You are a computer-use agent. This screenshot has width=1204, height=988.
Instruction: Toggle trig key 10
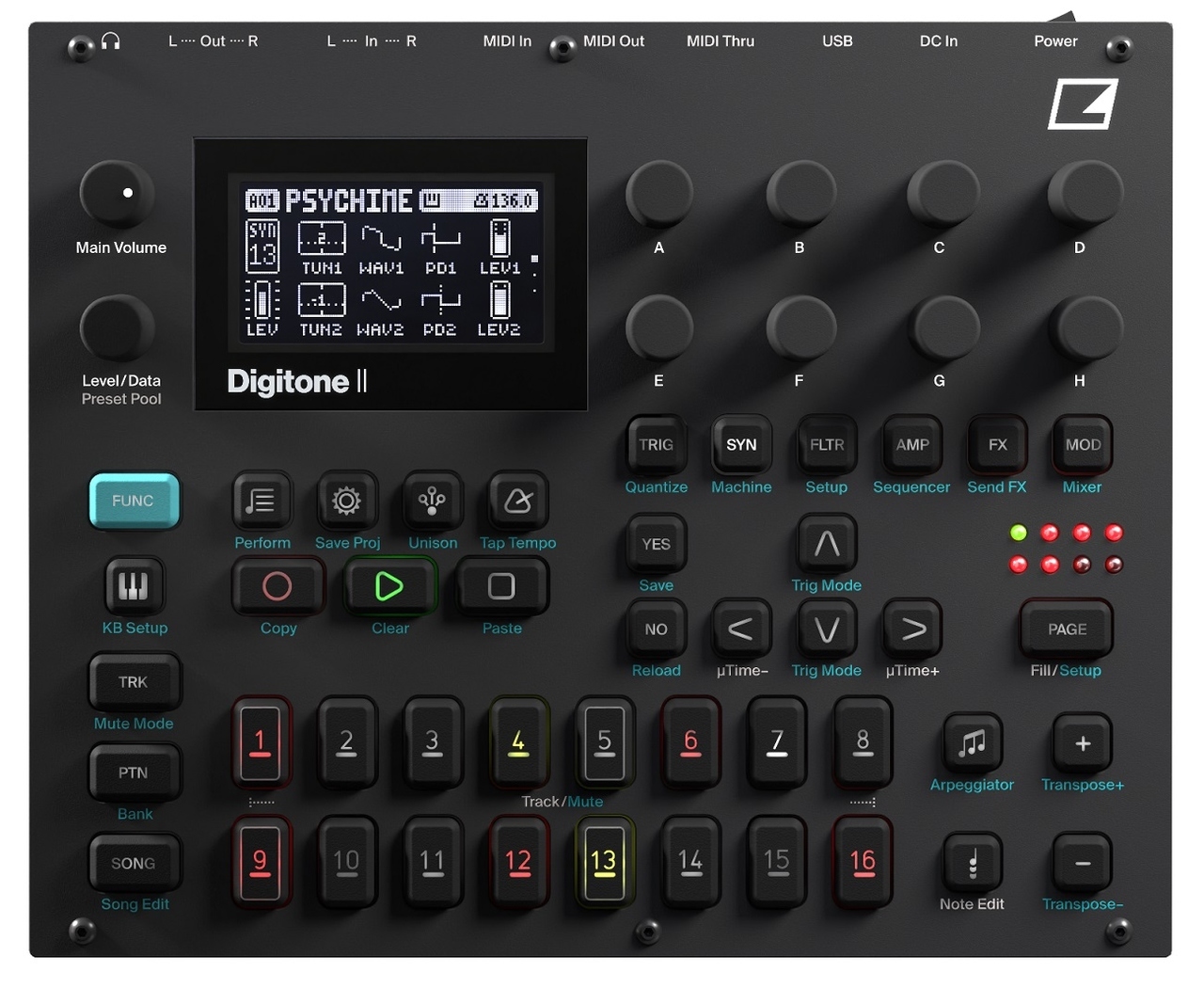346,862
